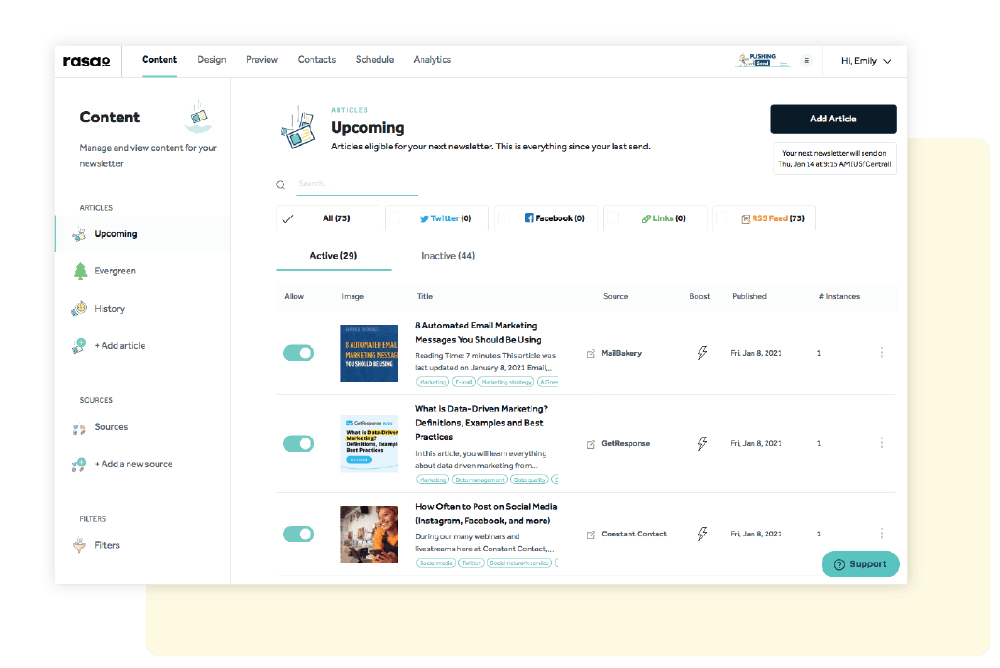Viewport: 1000px width, 668px height.
Task: Click the rasa.io logo
Action: (x=86, y=61)
